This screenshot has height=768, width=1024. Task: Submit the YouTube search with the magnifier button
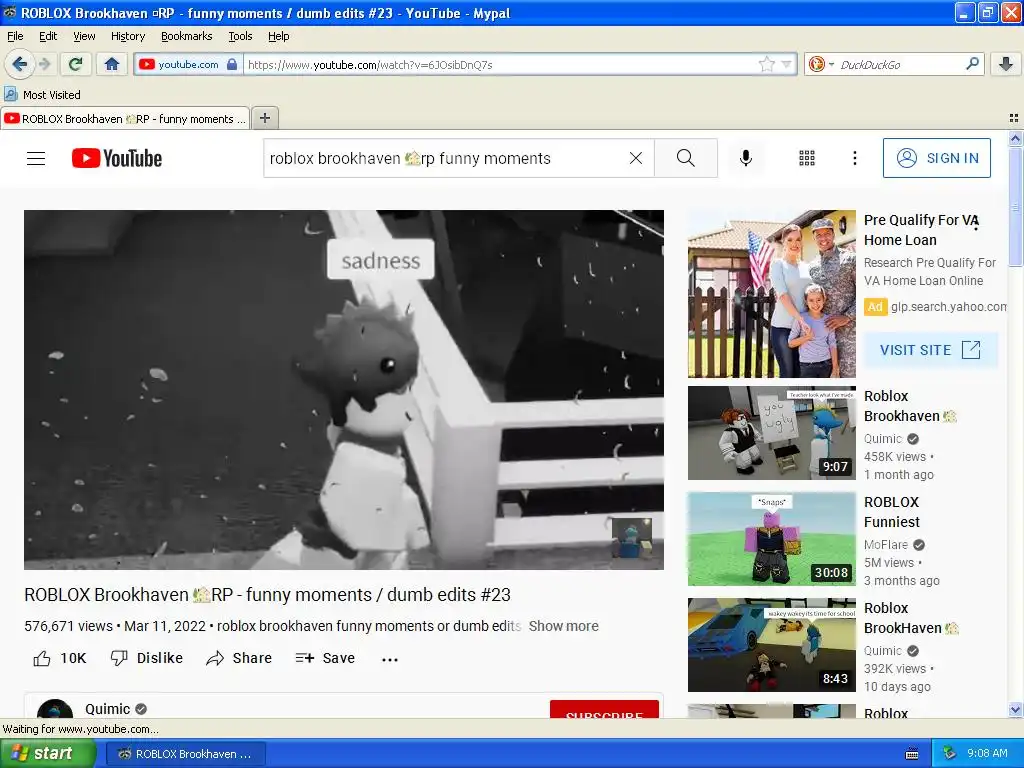(x=686, y=158)
